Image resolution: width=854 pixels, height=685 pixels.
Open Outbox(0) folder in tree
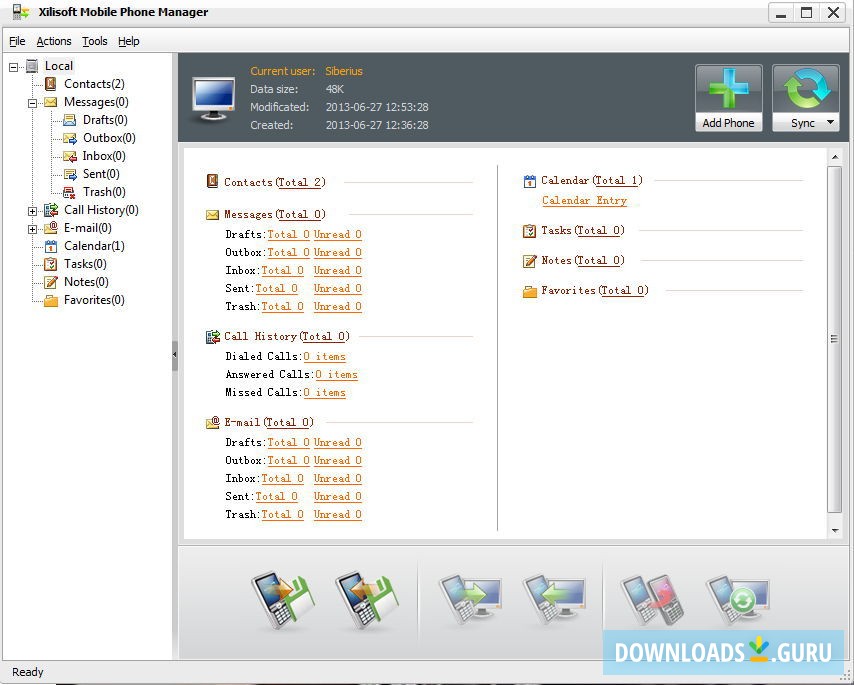point(109,138)
